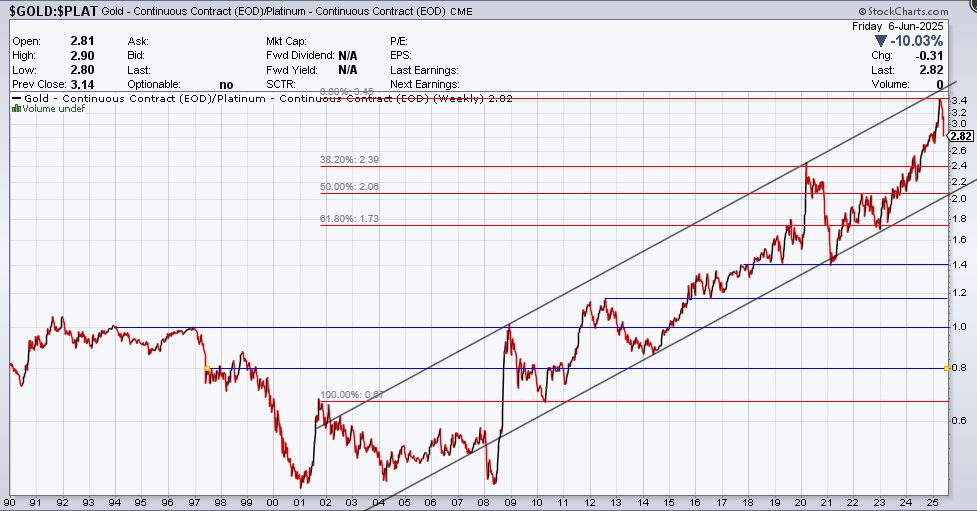
Task: Click the Prev Close value 3.14
Action: (x=82, y=84)
